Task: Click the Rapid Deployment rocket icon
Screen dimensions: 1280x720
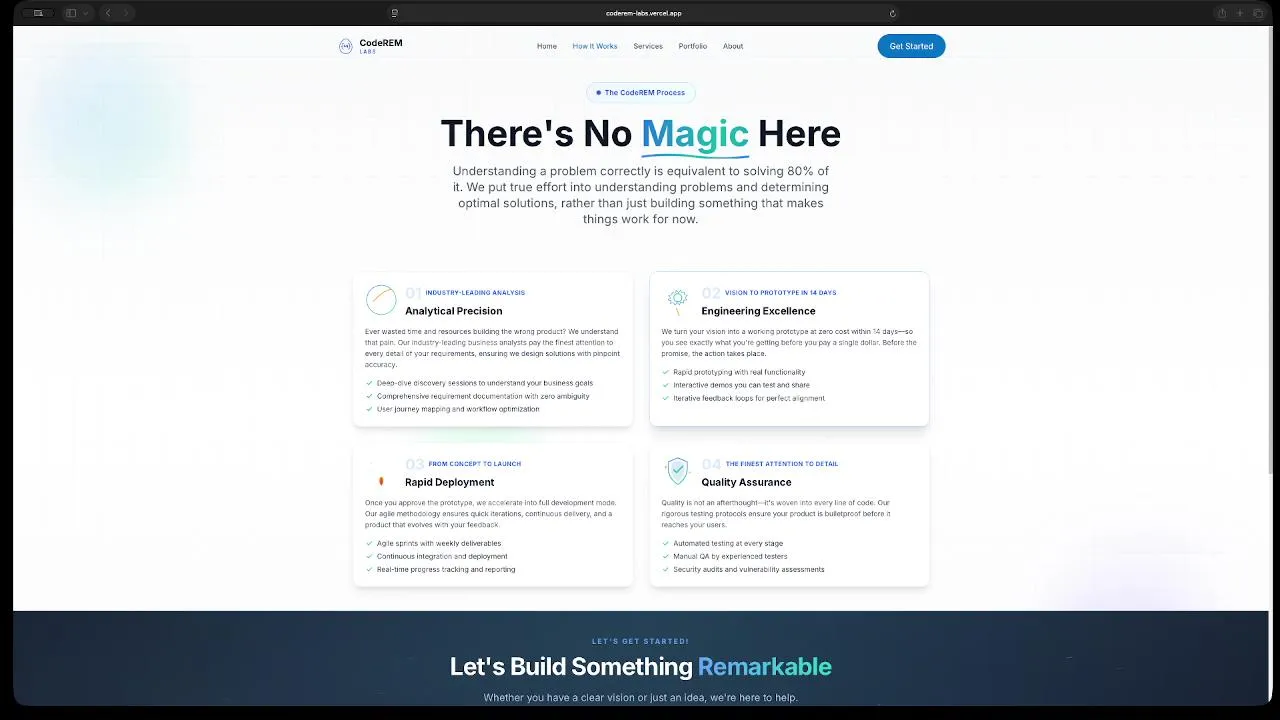Action: tap(381, 481)
